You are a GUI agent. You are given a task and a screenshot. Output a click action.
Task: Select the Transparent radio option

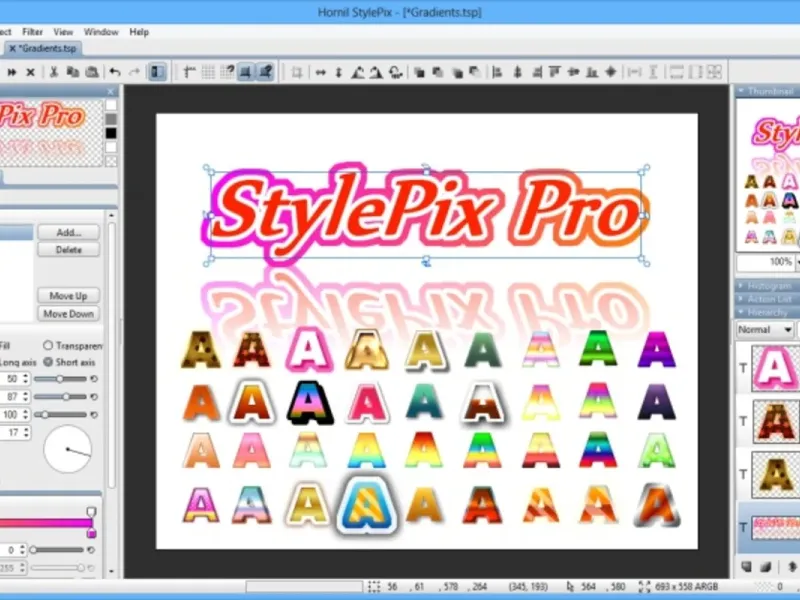[47, 345]
